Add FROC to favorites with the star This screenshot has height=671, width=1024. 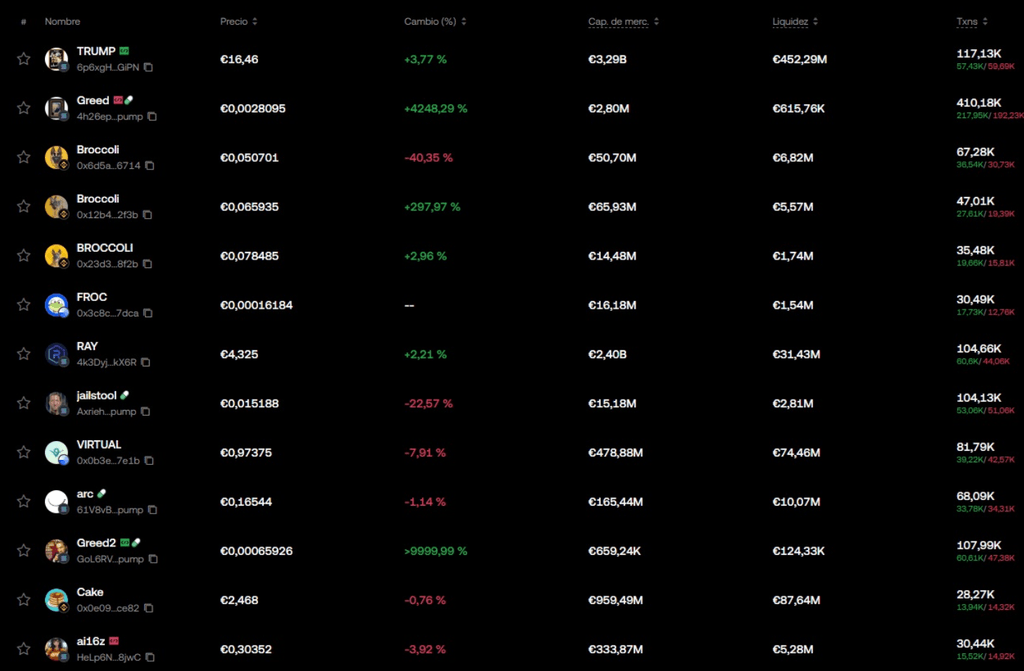click(x=23, y=304)
